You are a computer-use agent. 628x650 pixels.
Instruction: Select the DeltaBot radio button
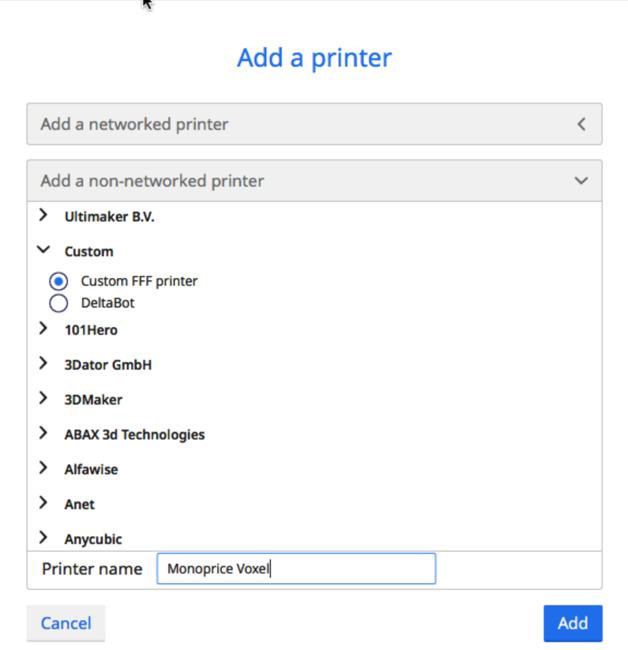click(58, 302)
